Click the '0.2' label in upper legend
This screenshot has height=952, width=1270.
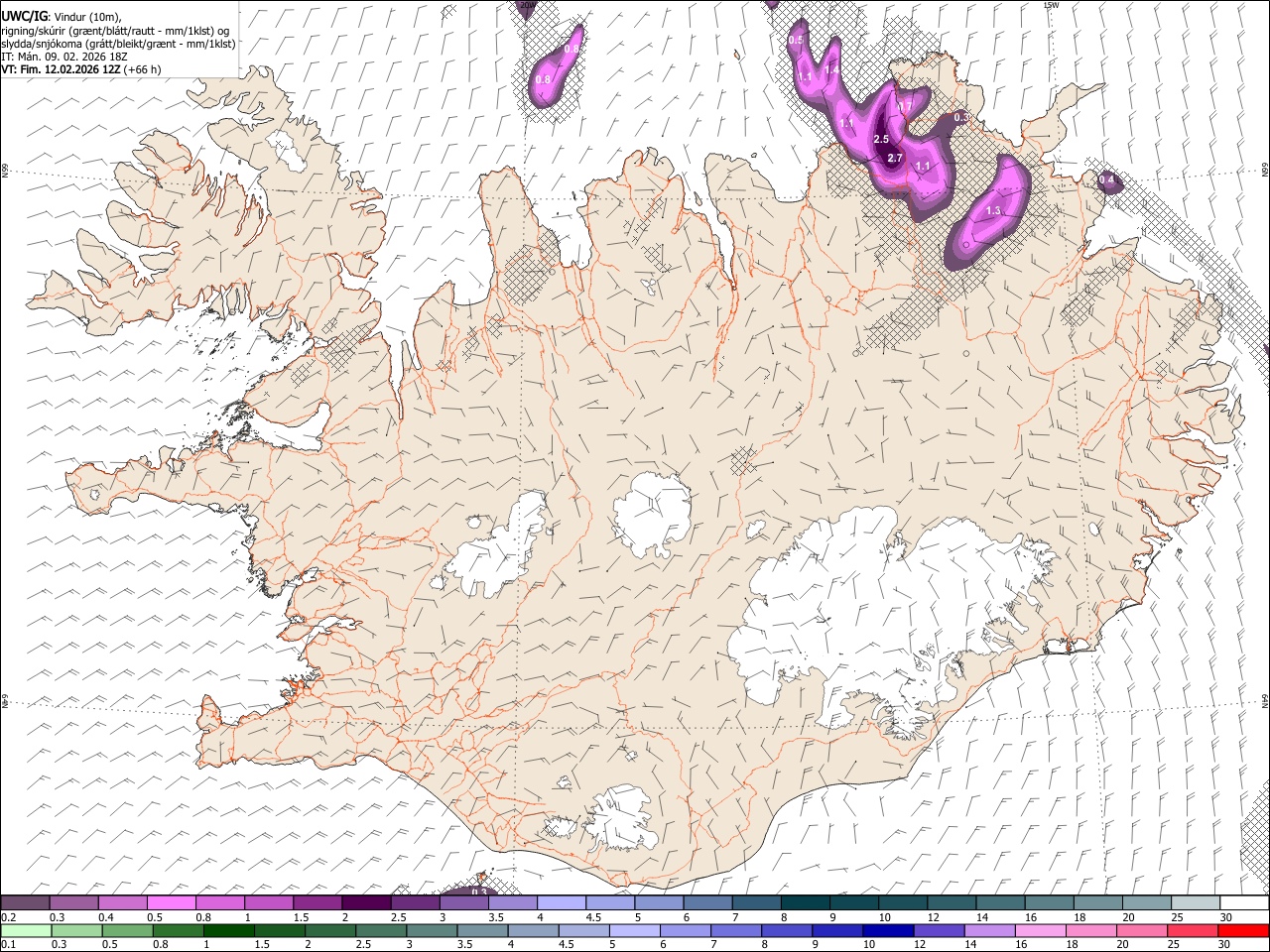pos(8,917)
